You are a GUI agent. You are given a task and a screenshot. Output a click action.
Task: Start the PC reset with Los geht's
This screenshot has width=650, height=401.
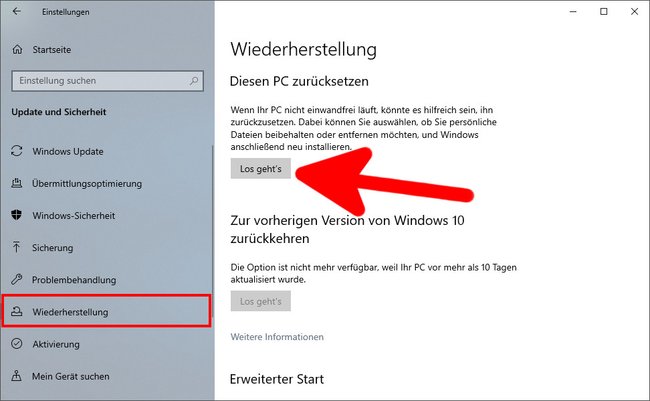click(261, 169)
